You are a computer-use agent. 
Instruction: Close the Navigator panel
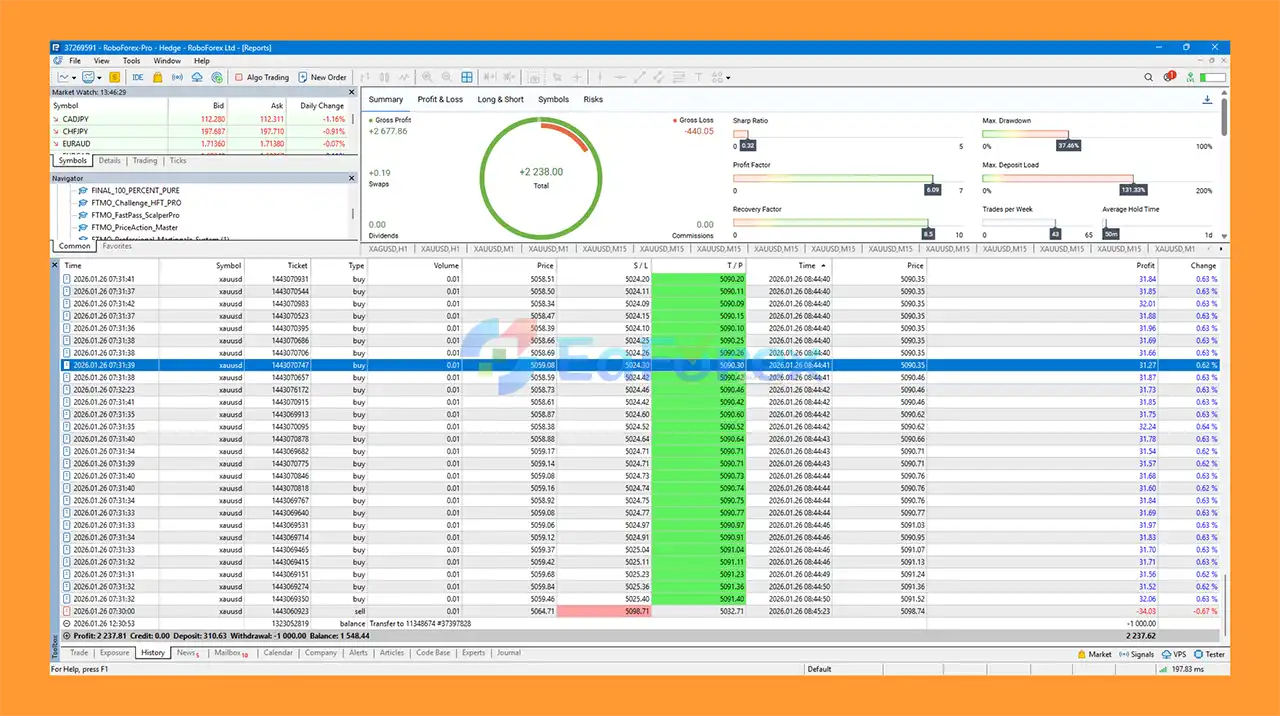[351, 178]
